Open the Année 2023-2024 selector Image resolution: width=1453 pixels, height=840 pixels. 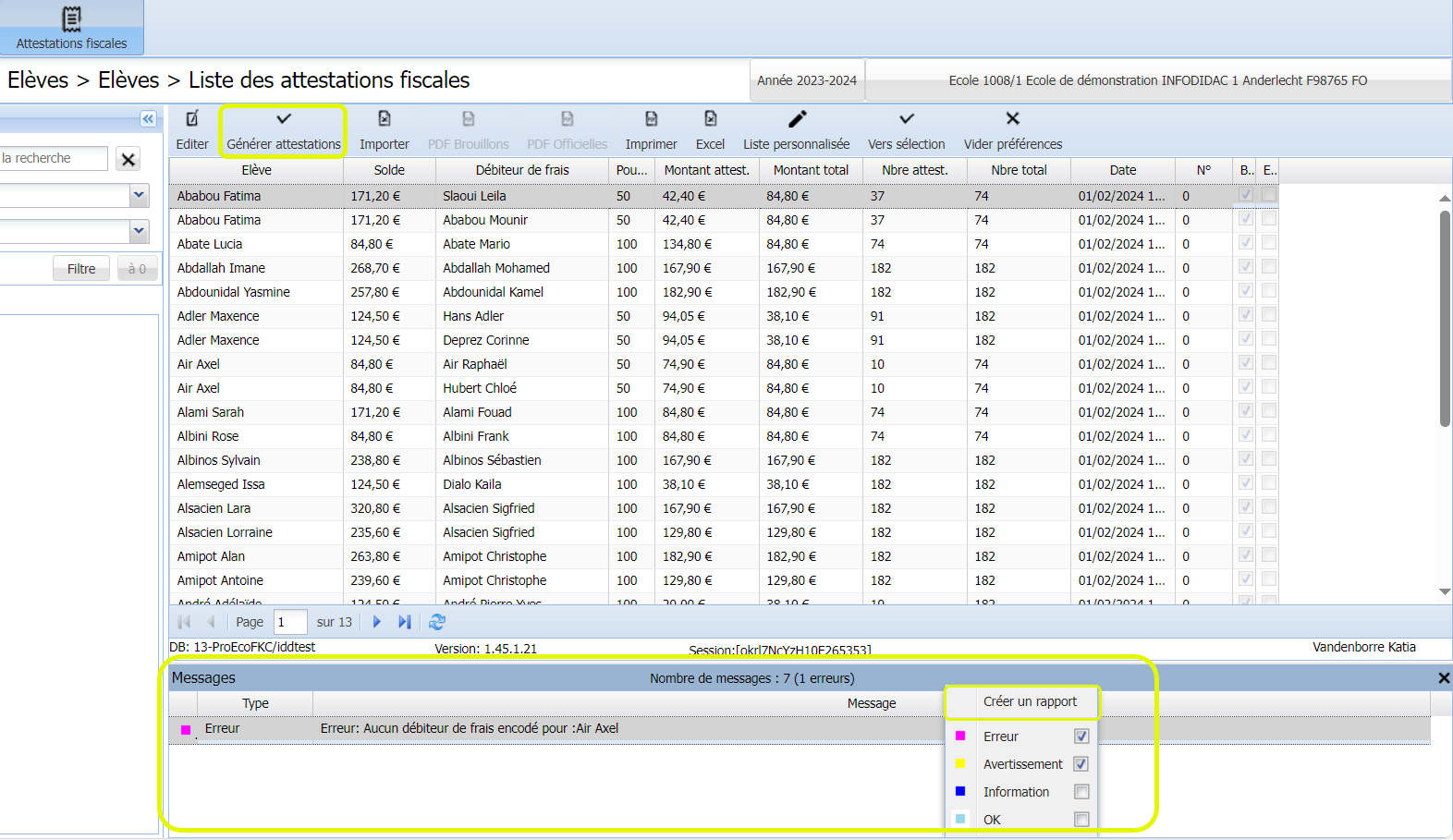tap(806, 80)
